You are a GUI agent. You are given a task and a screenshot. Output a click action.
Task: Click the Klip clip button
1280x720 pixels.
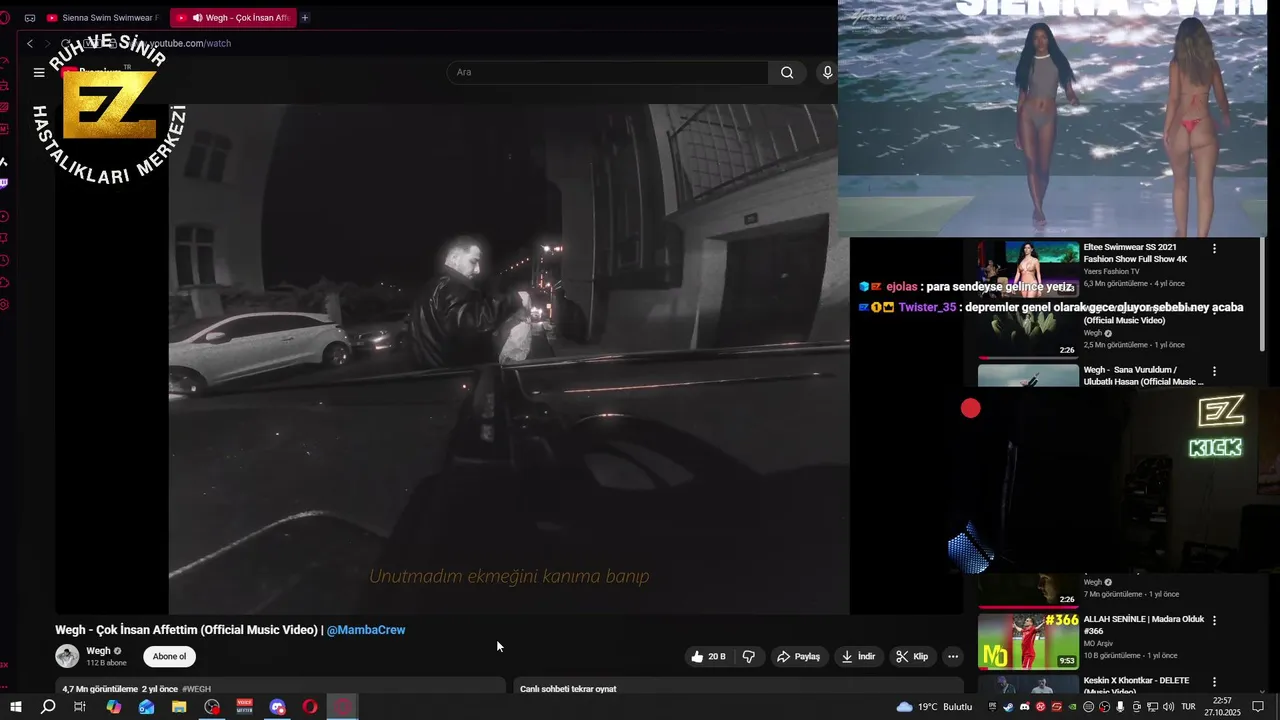(x=912, y=656)
